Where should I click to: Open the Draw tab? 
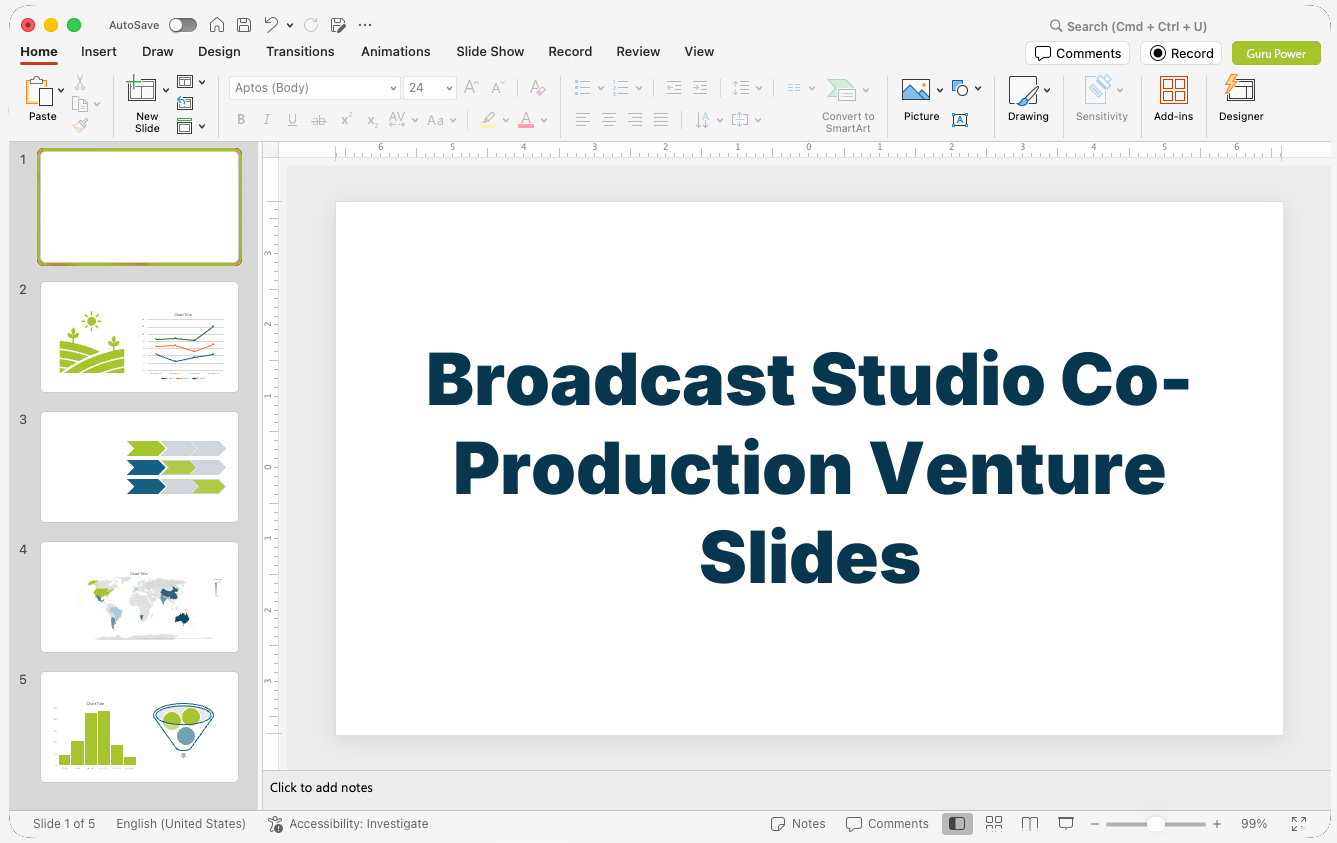(x=158, y=52)
